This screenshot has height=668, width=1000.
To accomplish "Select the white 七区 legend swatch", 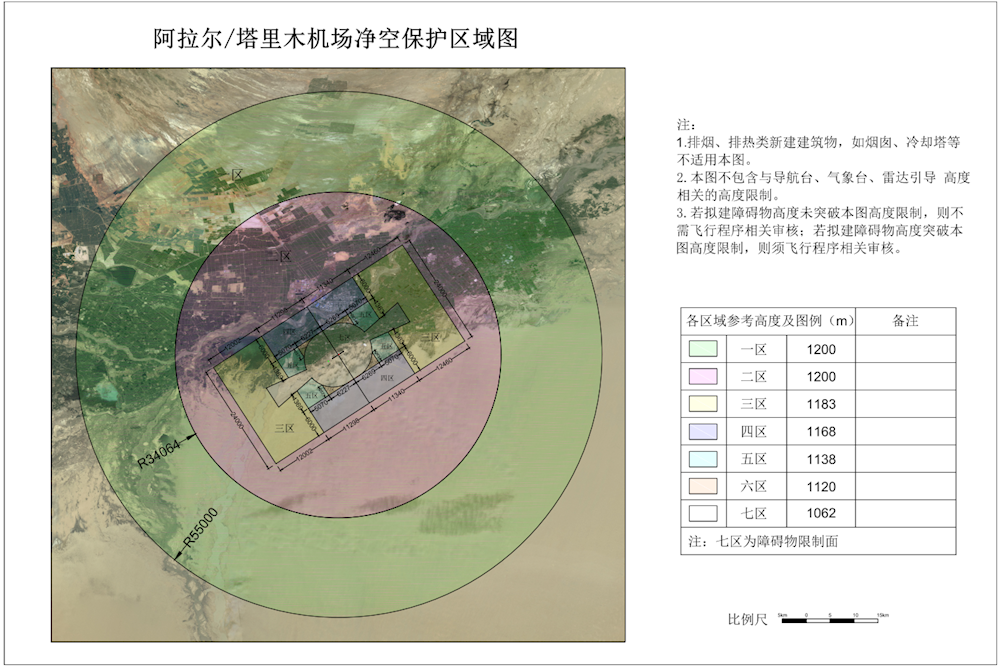I will point(704,514).
